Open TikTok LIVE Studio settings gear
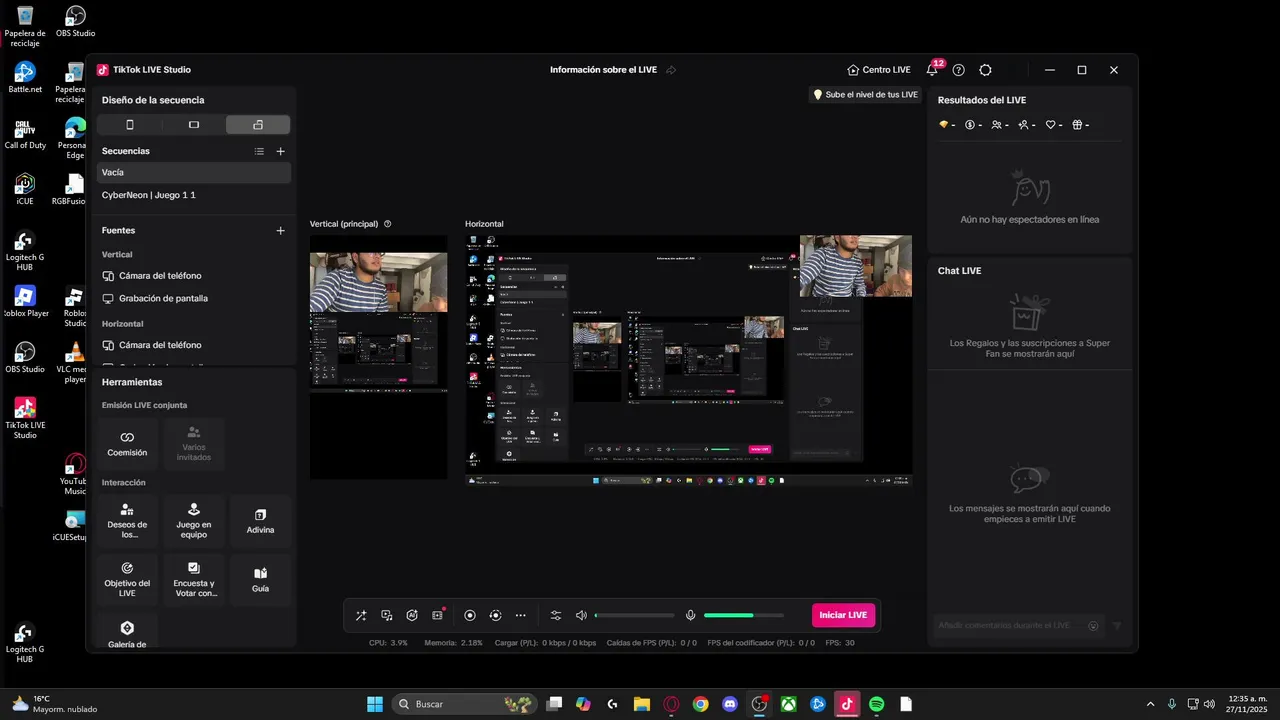 (x=985, y=70)
